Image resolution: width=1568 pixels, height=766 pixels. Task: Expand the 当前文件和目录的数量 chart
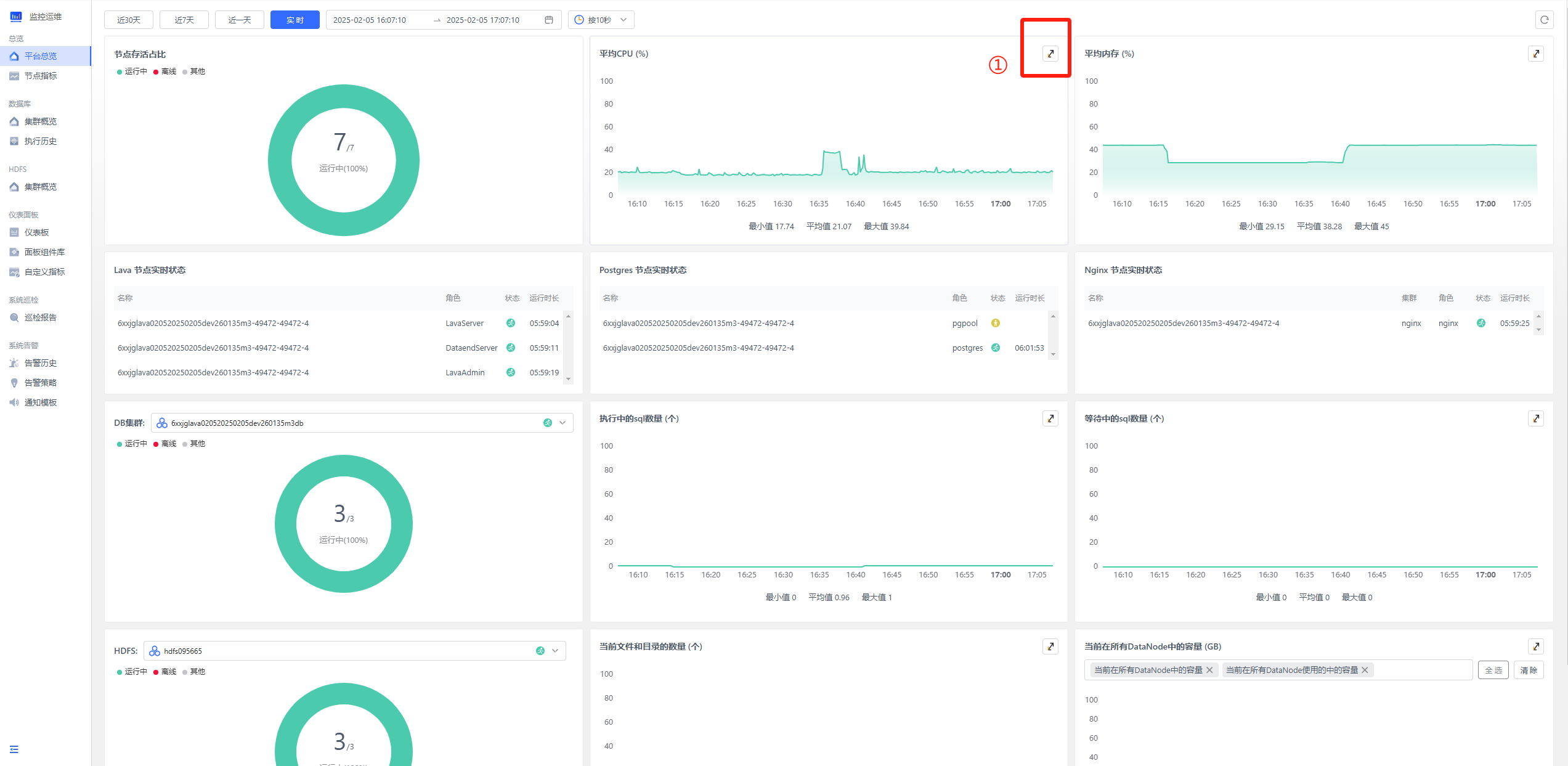1050,646
